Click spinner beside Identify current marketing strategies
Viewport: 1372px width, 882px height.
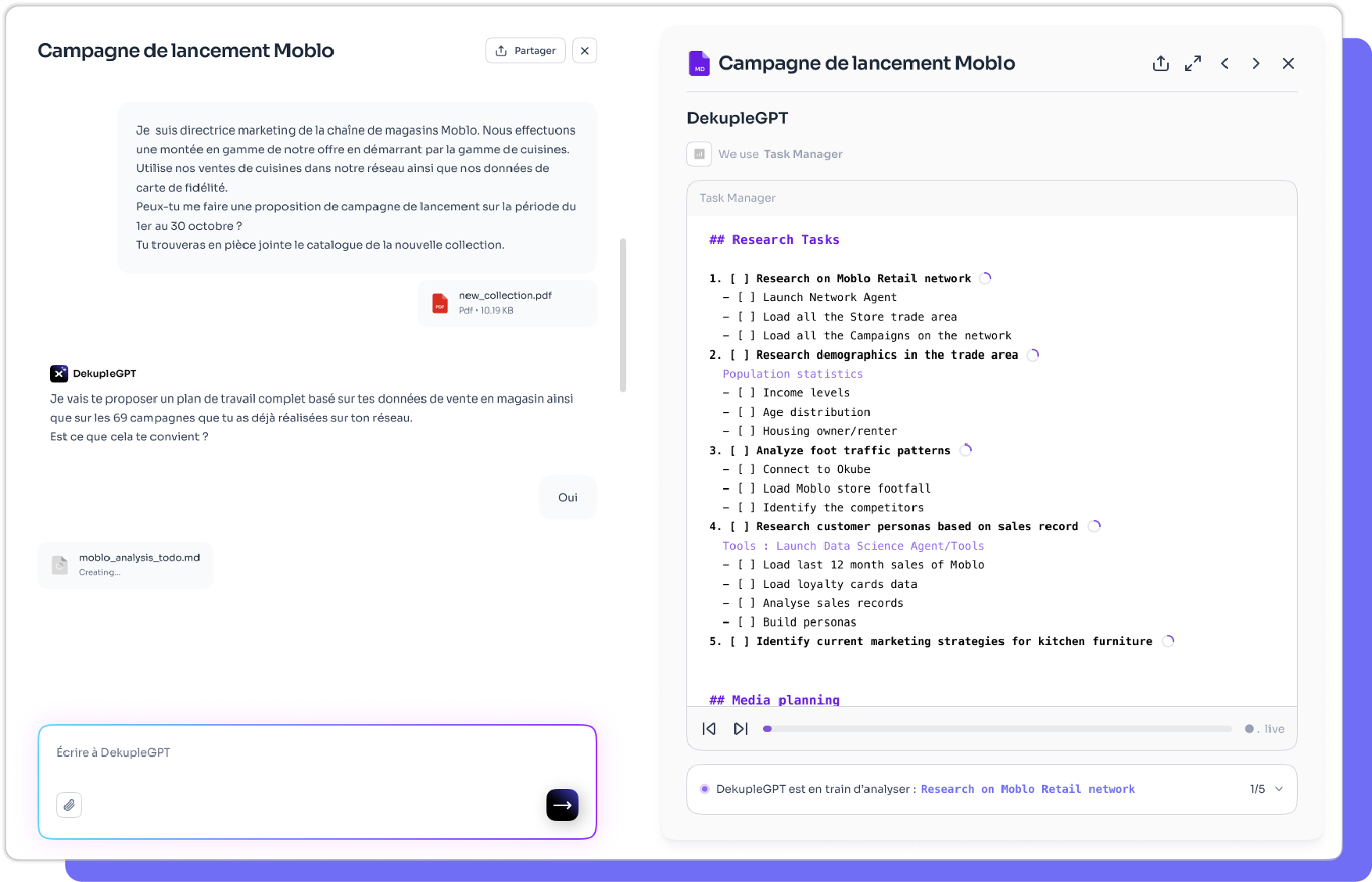(x=1169, y=640)
